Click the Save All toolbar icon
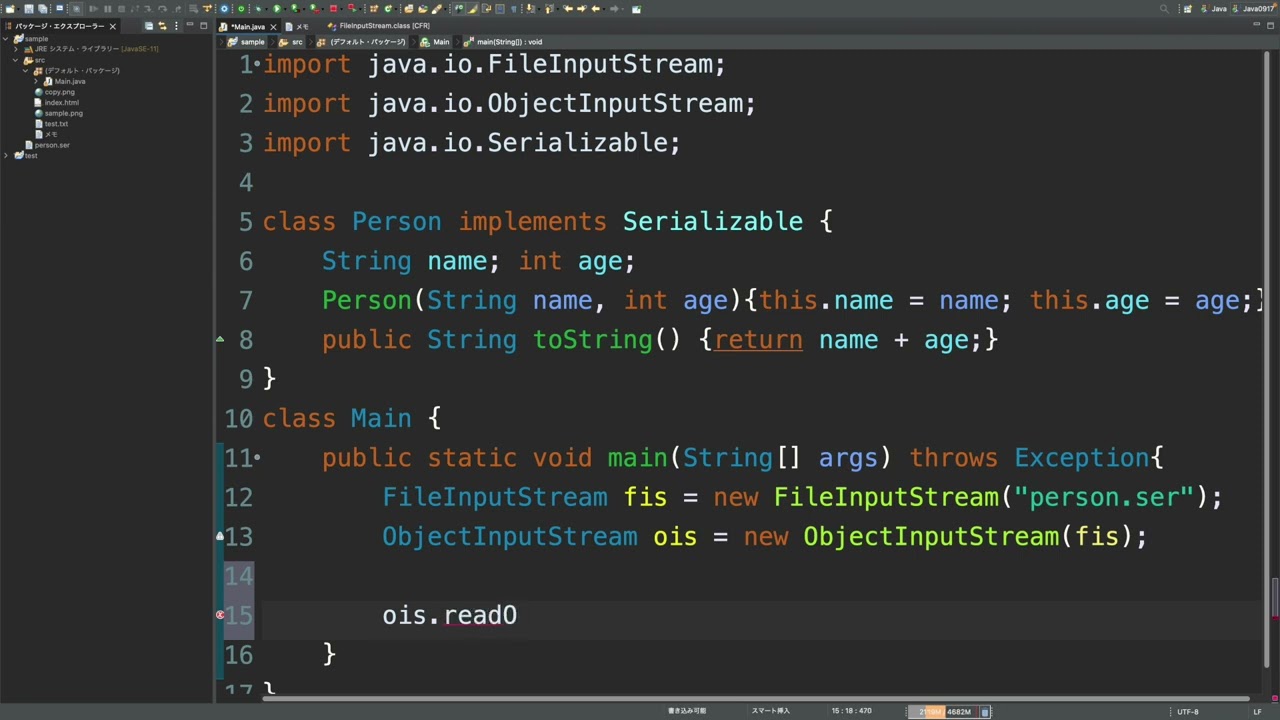The height and width of the screenshot is (720, 1280). point(42,9)
